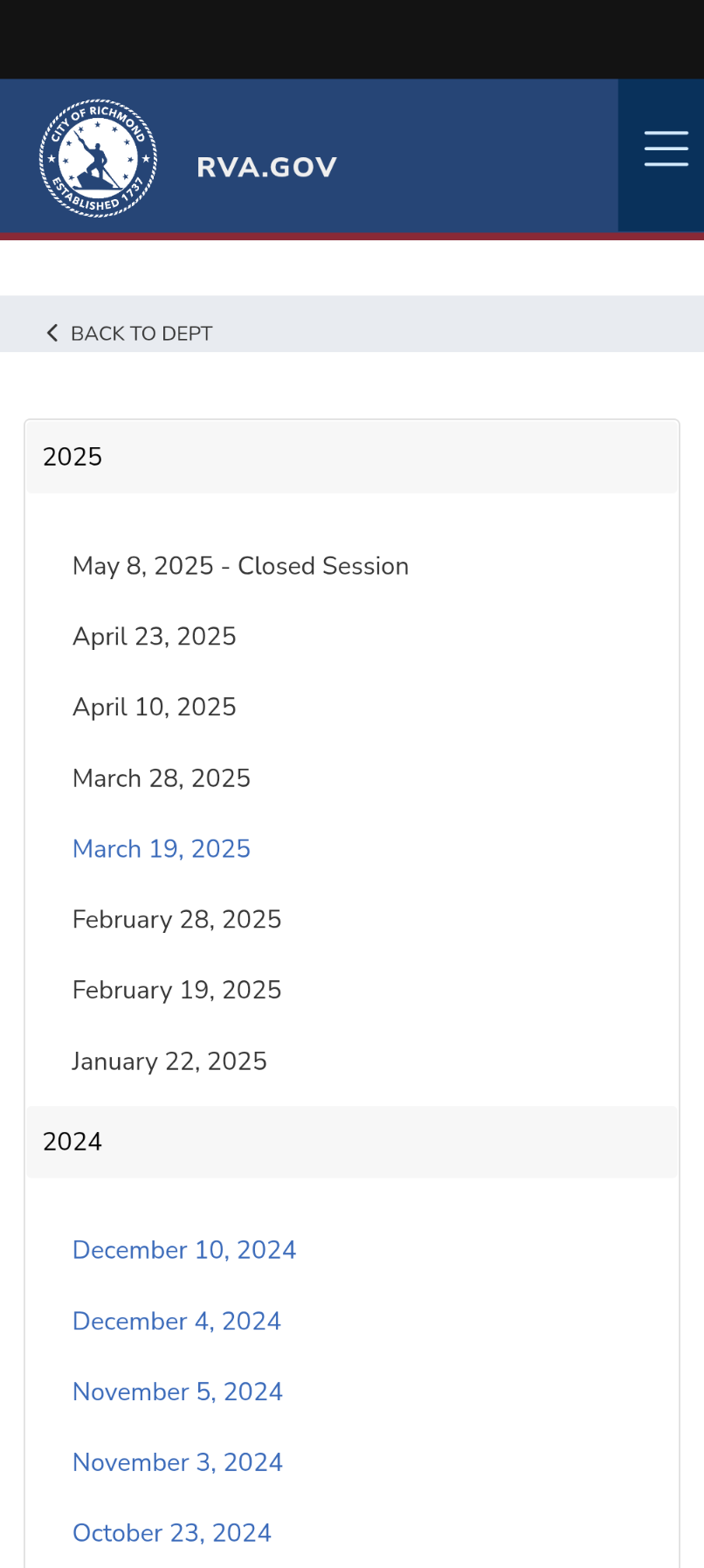Open the December 4, 2024 link

coord(176,1321)
